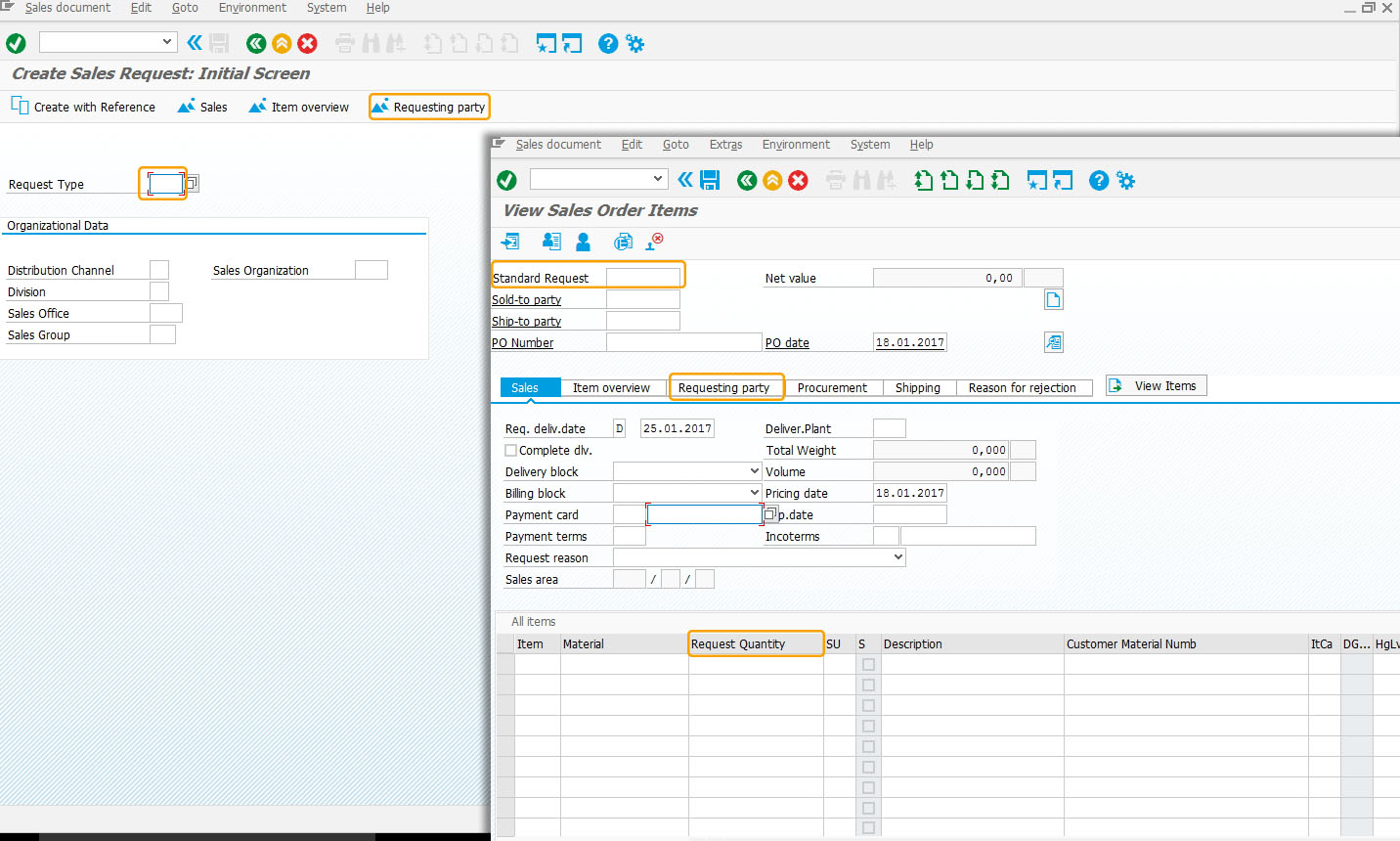Screen dimensions: 1400x841
Task: Expand the Request reason dropdown
Action: tap(898, 557)
